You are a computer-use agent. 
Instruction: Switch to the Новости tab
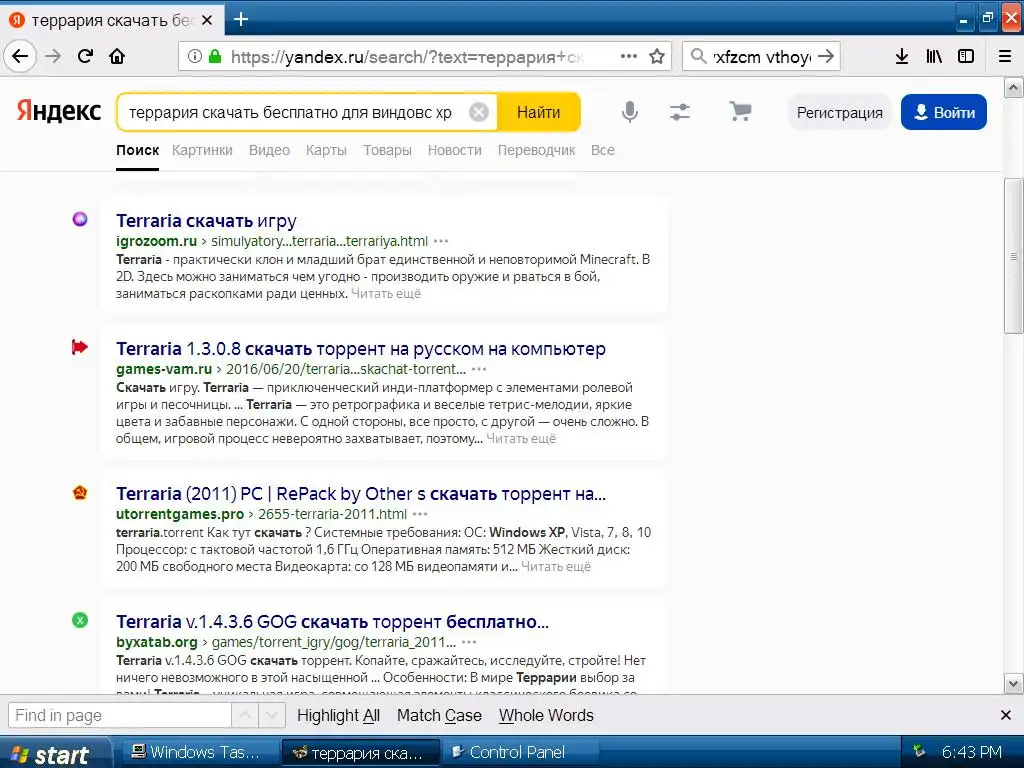click(455, 150)
